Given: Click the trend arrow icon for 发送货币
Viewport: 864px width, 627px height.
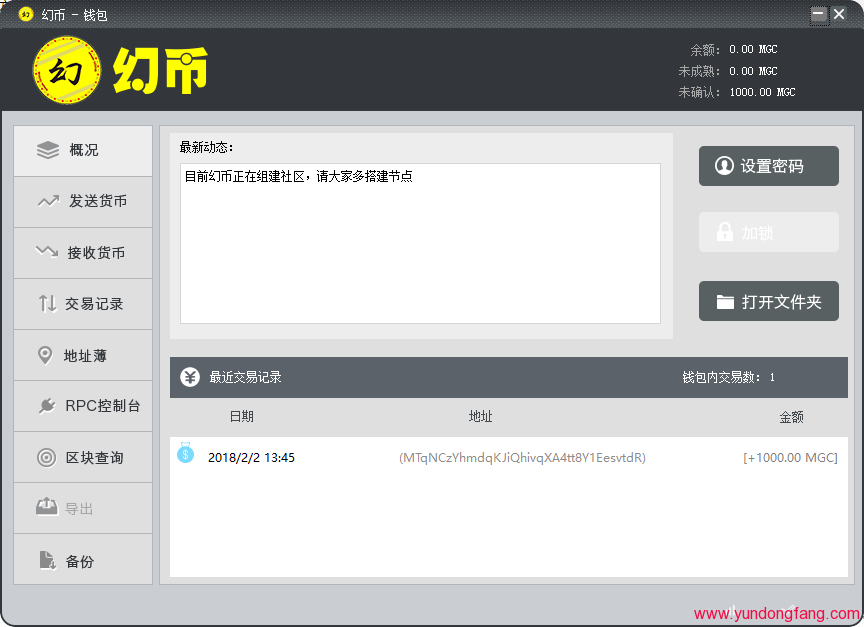Looking at the screenshot, I should [x=48, y=201].
